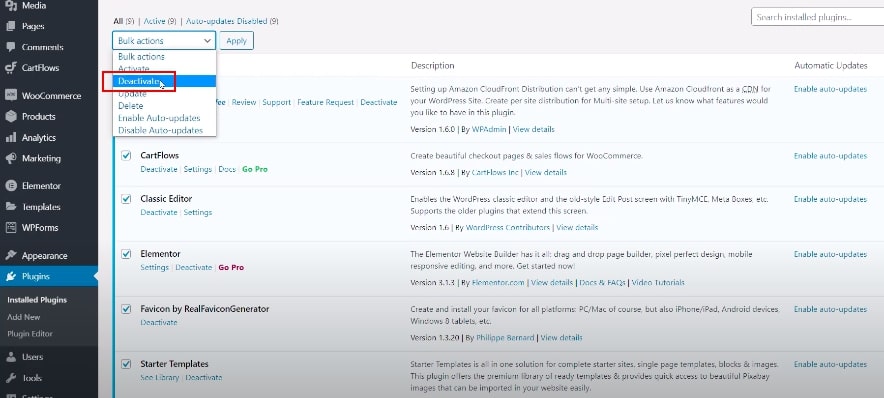The width and height of the screenshot is (884, 398).
Task: Open the WPAdmin author link
Action: [489, 129]
